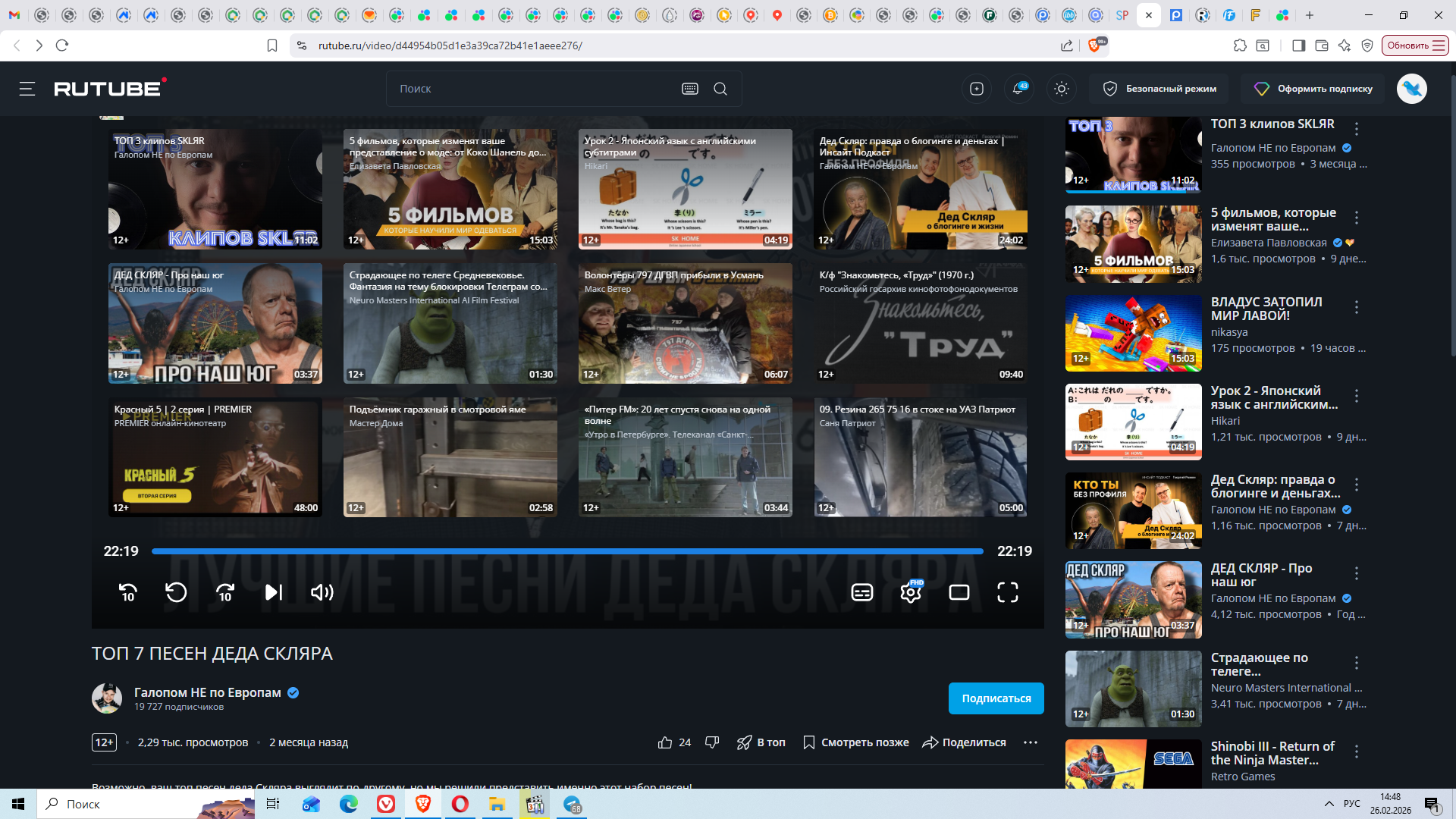Open options for 'ТОП 3 клипов SKLЯR'
Image resolution: width=1456 pixels, height=819 pixels.
tap(1357, 129)
